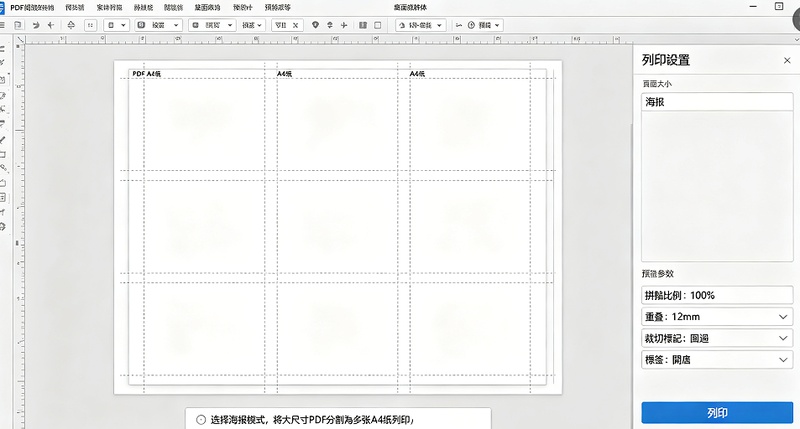The image size is (800, 429).
Task: Click the gear icon in left sidebar
Action: 3,226
